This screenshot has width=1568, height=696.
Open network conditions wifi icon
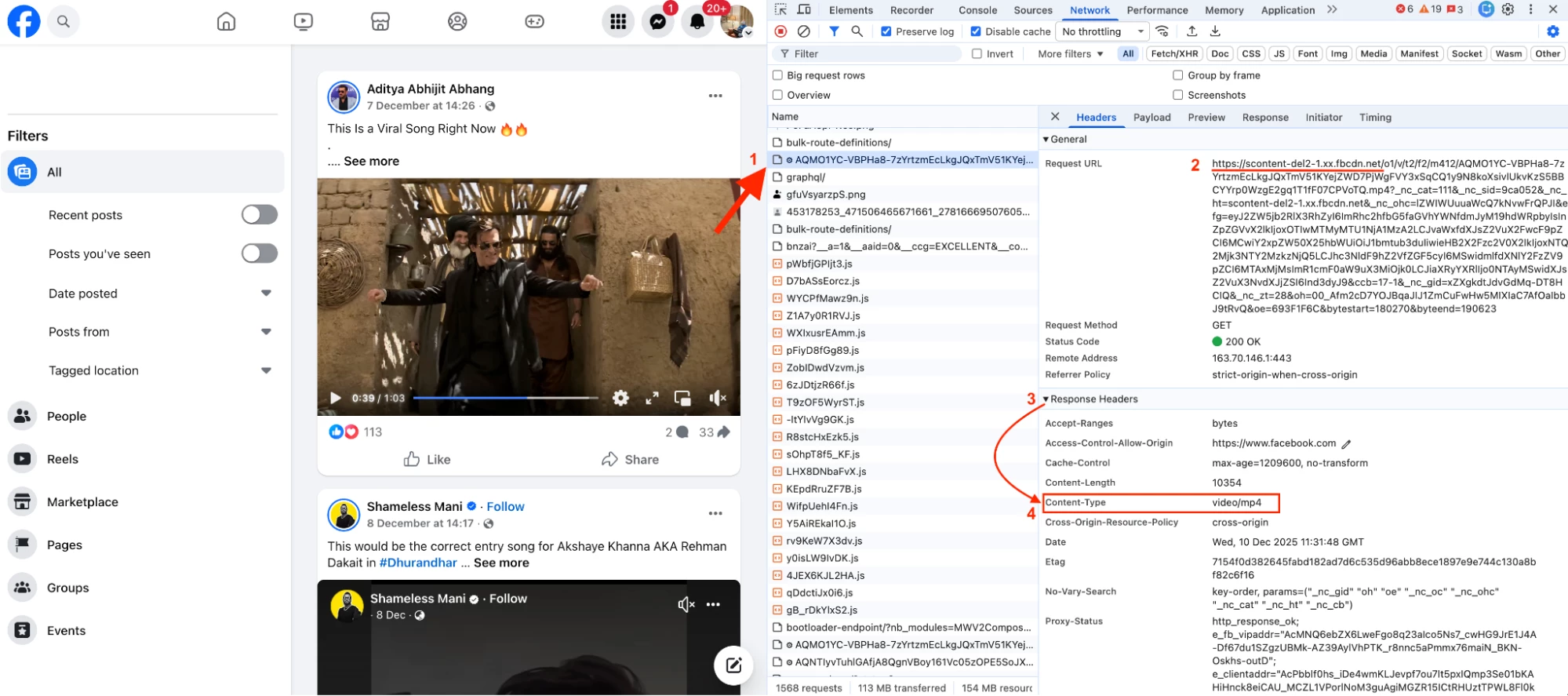coord(1162,31)
